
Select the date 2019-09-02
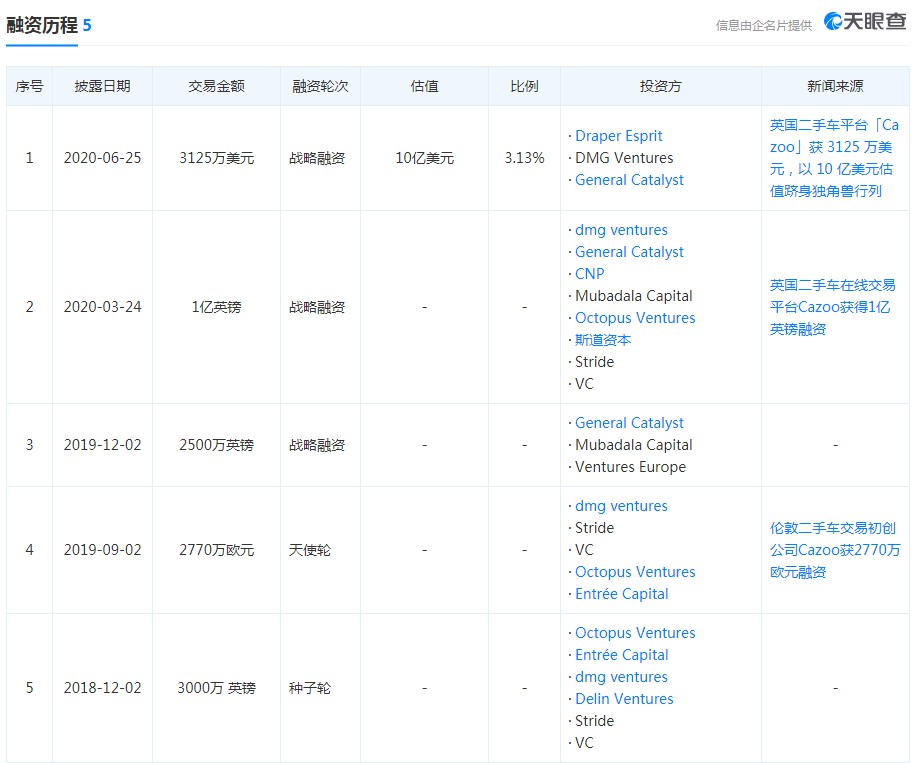click(102, 550)
